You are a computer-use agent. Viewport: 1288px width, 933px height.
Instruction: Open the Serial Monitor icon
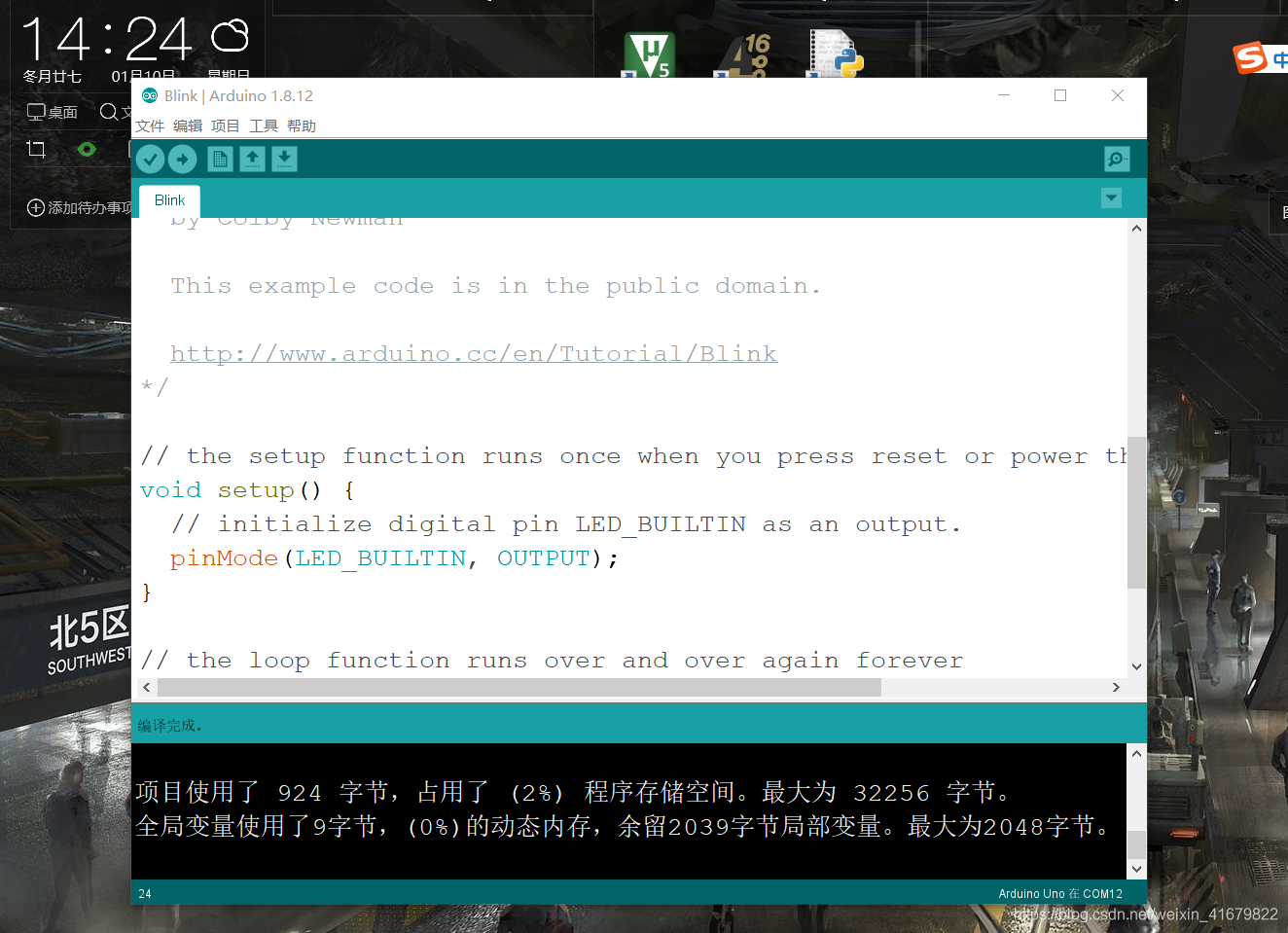click(x=1117, y=159)
